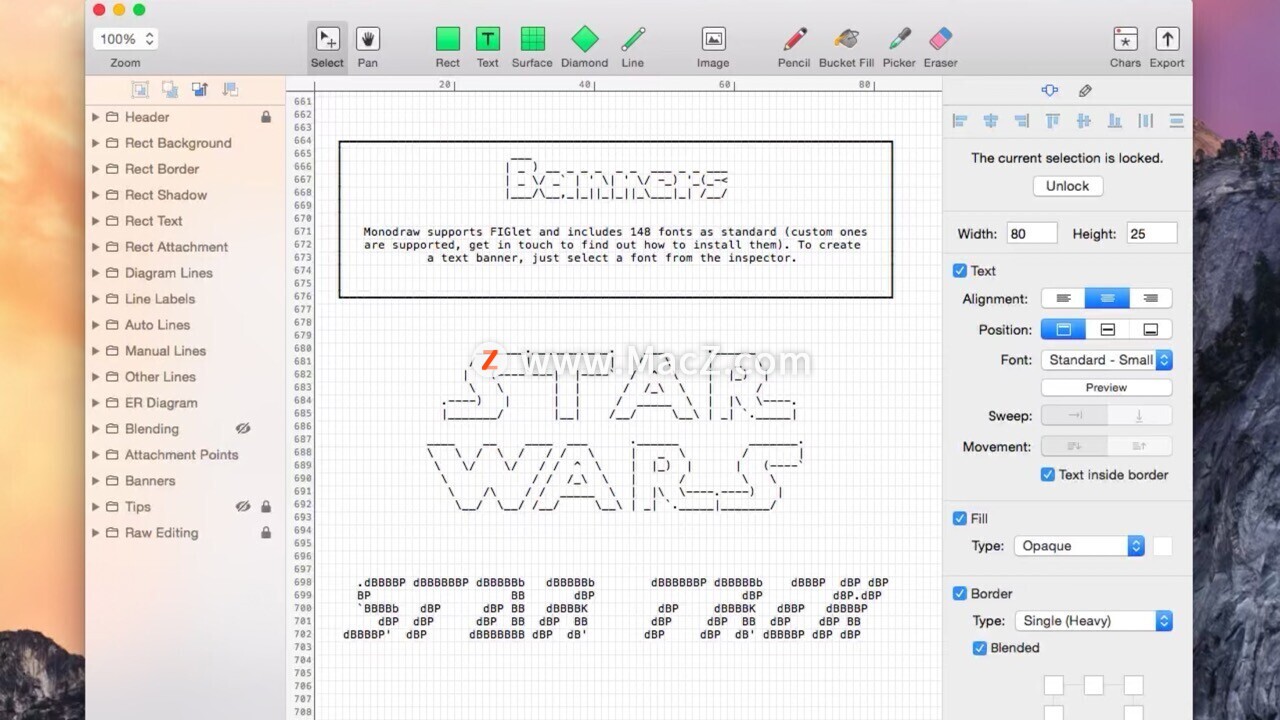Screen dimensions: 1280x720
Task: Select the Other Lines layer row
Action: click(x=185, y=377)
